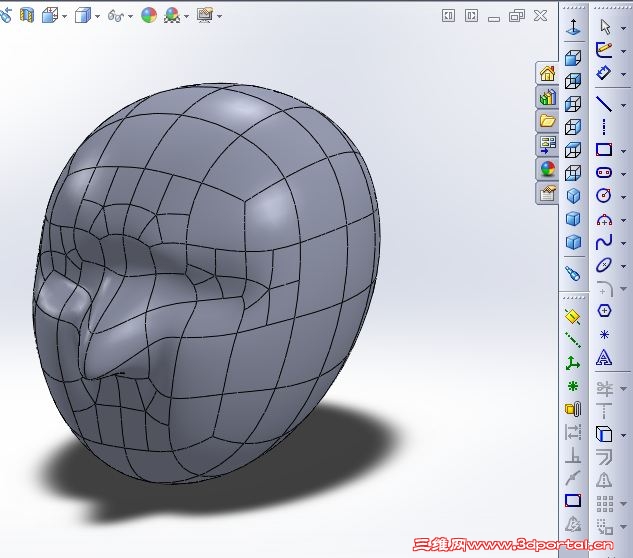This screenshot has height=558, width=633.
Task: Insert a Coordinate System
Action: [x=573, y=363]
